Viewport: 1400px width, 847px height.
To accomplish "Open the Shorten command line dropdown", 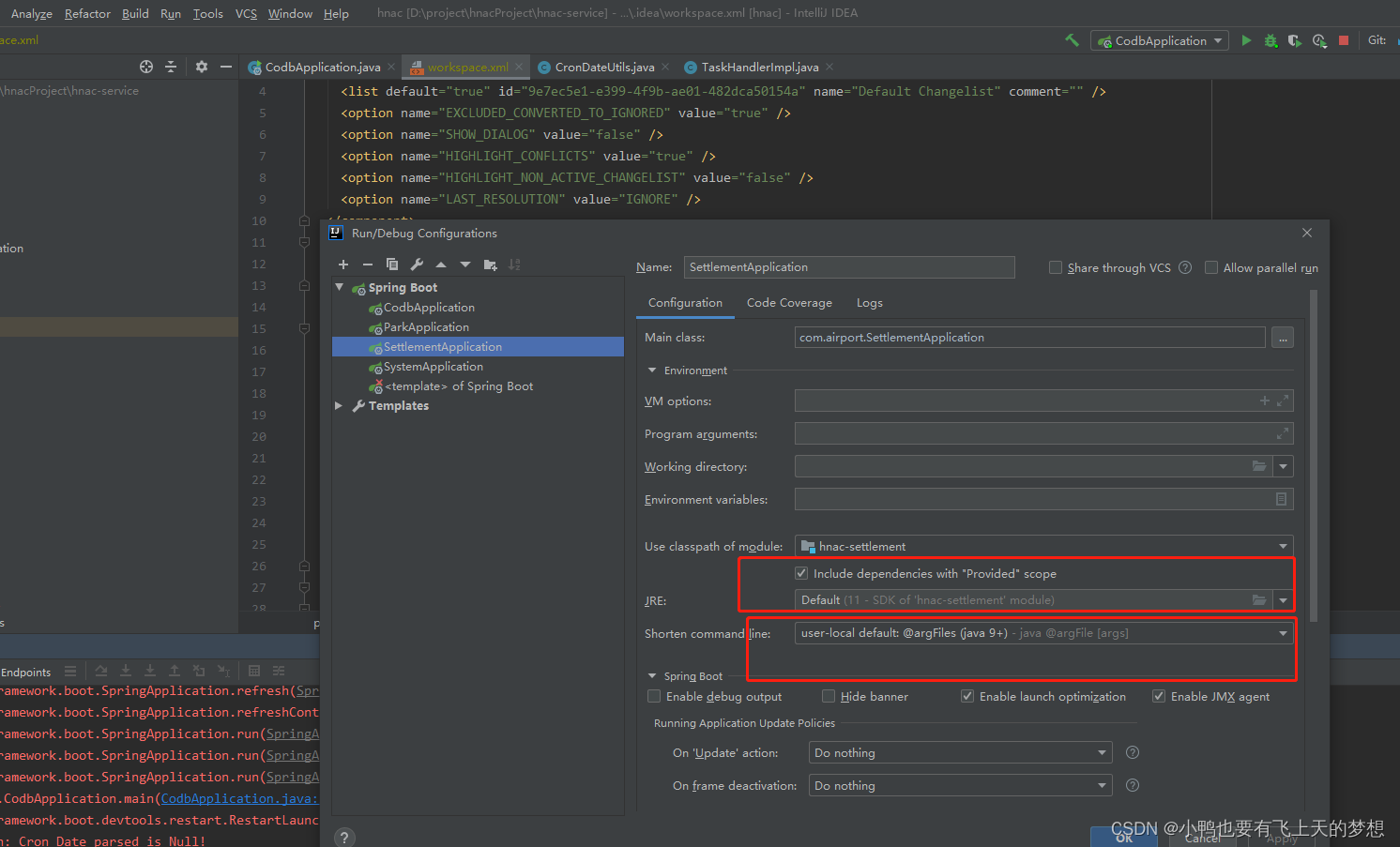I will click(x=1283, y=632).
